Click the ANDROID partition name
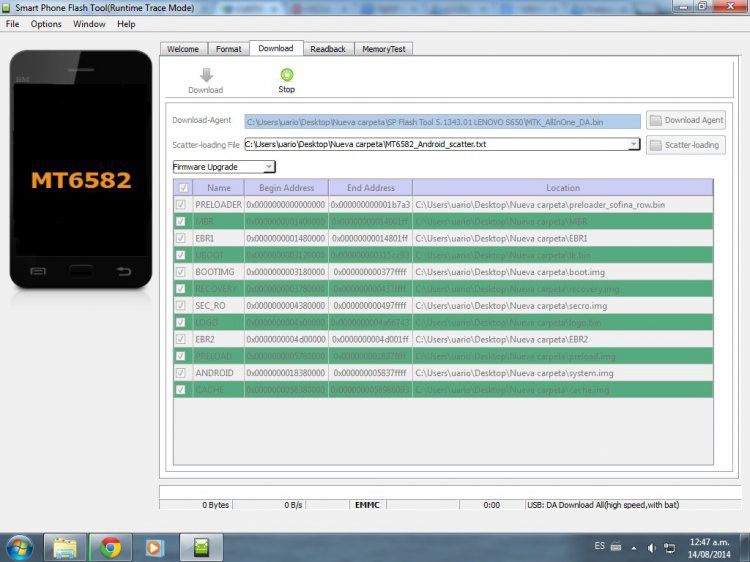750x562 pixels. (214, 373)
